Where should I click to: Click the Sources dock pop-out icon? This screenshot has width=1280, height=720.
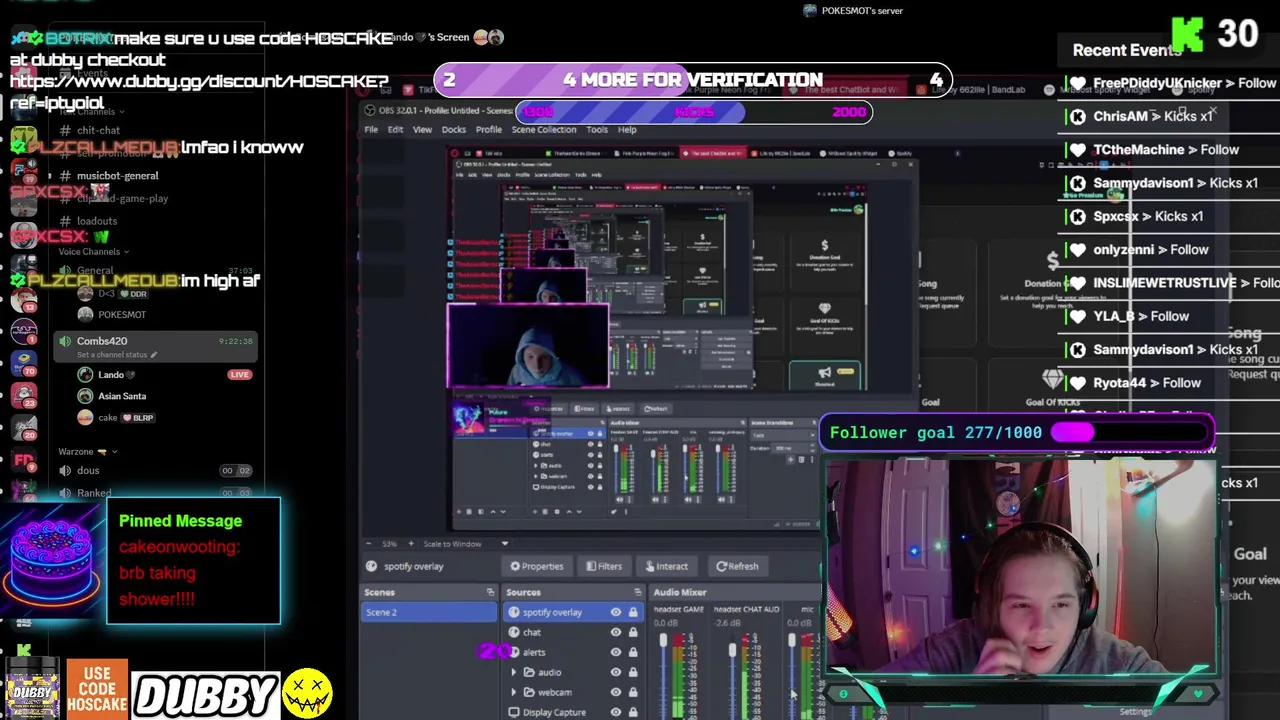coord(638,592)
